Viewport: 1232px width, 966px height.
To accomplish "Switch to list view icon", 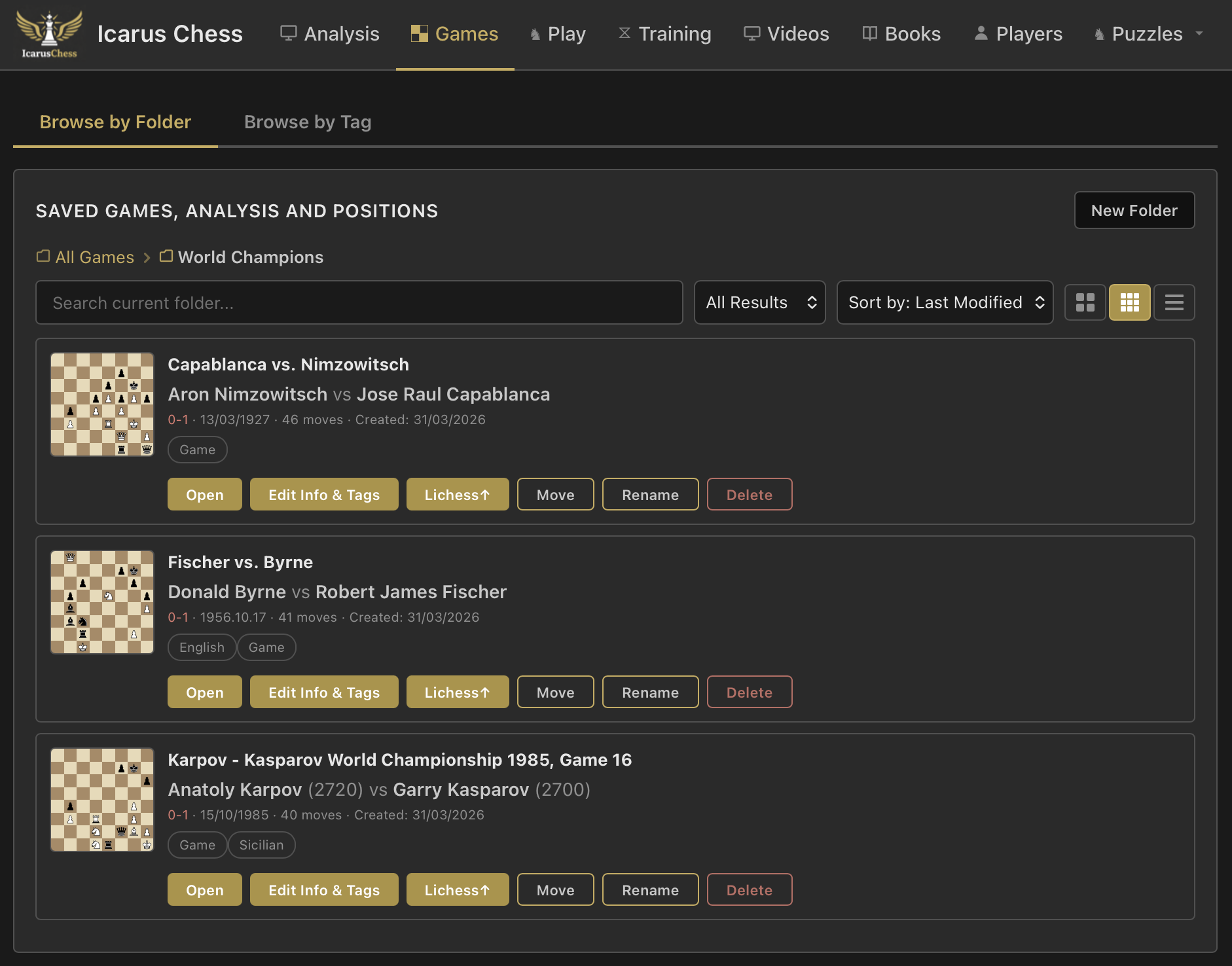I will 1174,302.
